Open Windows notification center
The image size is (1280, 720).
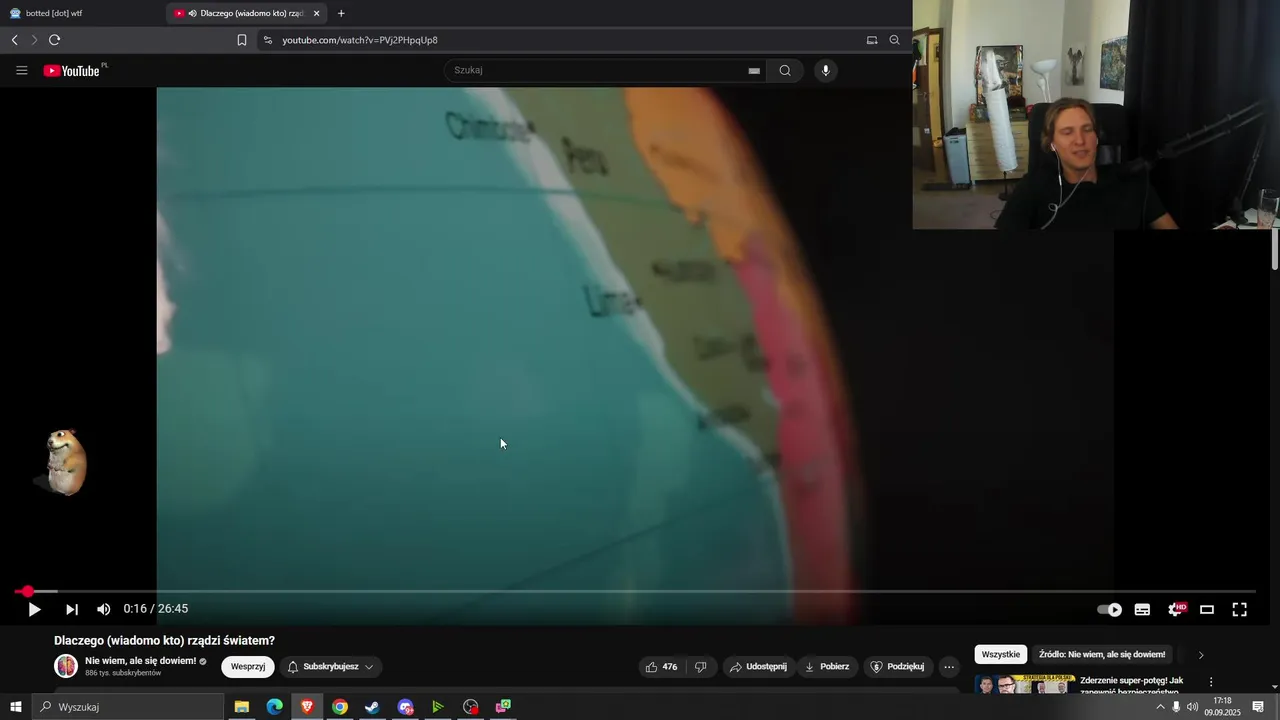[x=1258, y=707]
